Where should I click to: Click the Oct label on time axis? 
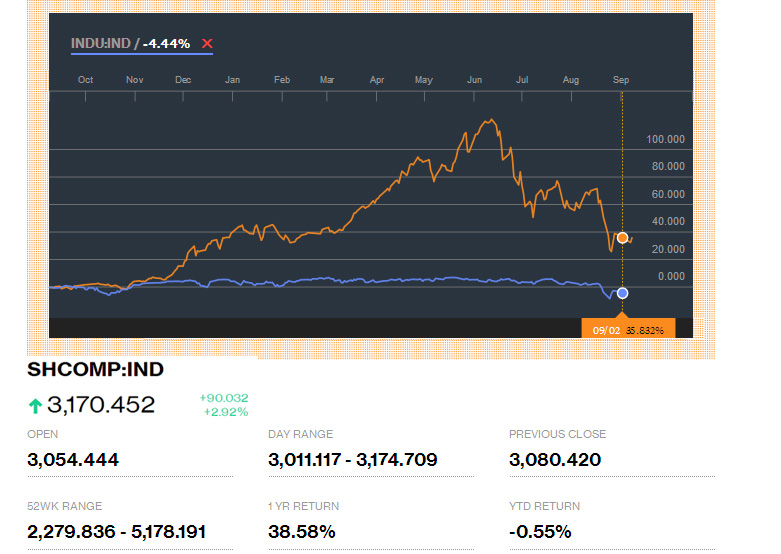click(86, 79)
